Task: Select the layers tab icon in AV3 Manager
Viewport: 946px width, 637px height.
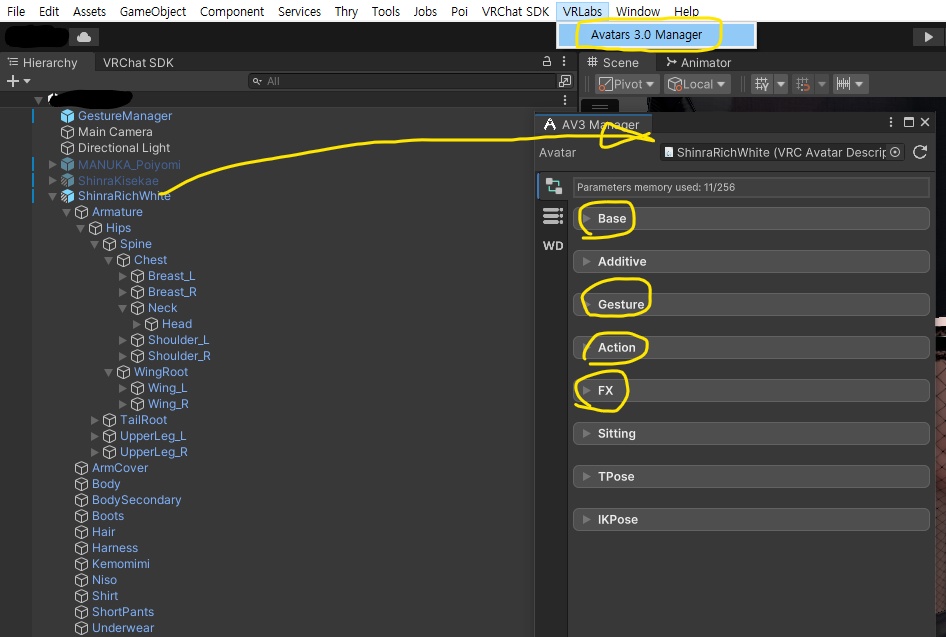Action: point(553,186)
